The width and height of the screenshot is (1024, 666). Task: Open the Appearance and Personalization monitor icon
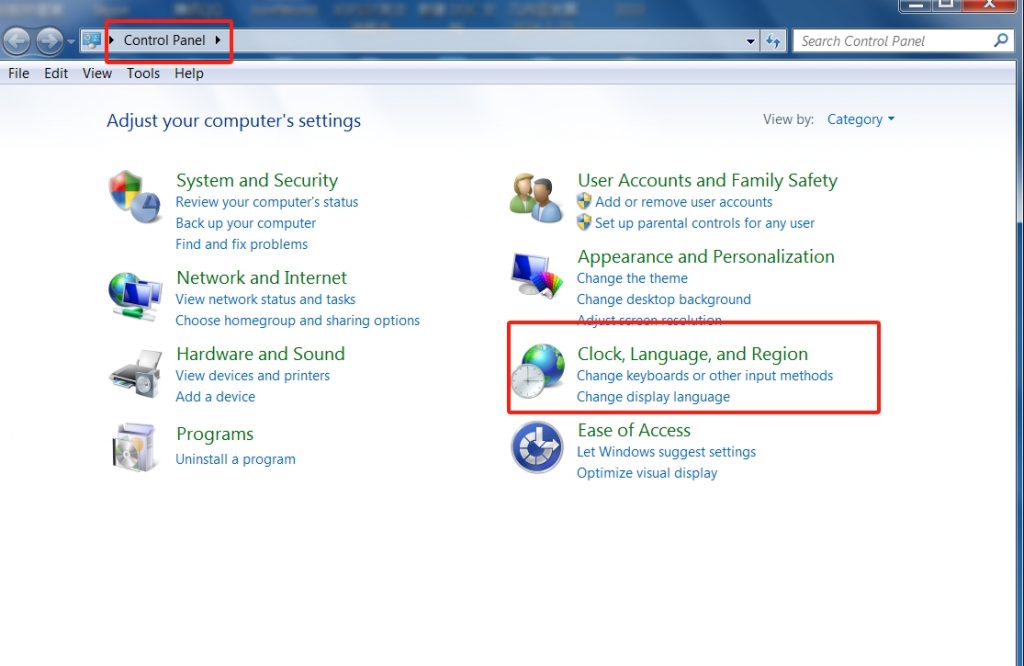[537, 275]
